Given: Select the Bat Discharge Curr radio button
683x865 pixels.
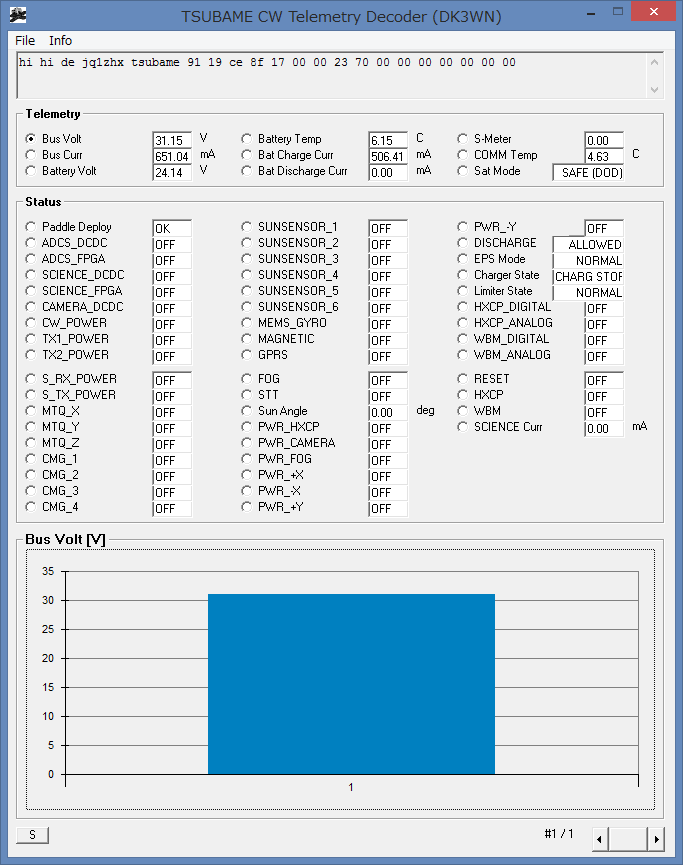Looking at the screenshot, I should pos(247,170).
